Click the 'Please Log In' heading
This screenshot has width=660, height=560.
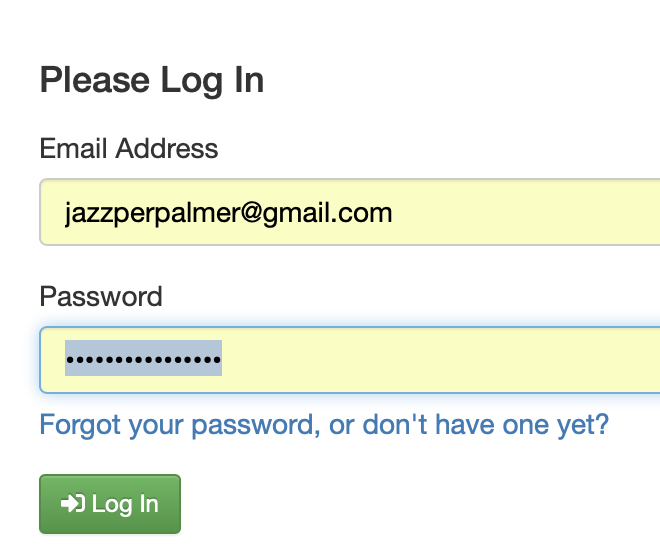(152, 80)
